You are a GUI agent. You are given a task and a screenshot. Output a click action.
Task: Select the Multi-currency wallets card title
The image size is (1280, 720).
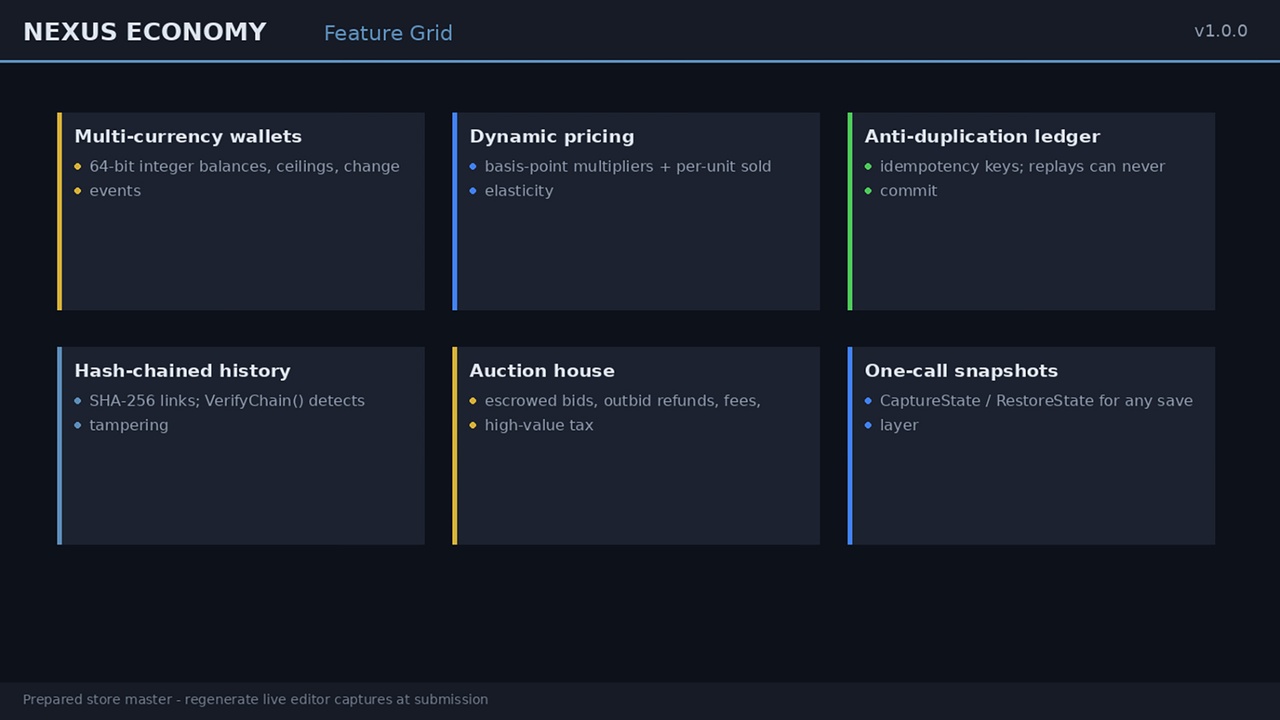[188, 136]
